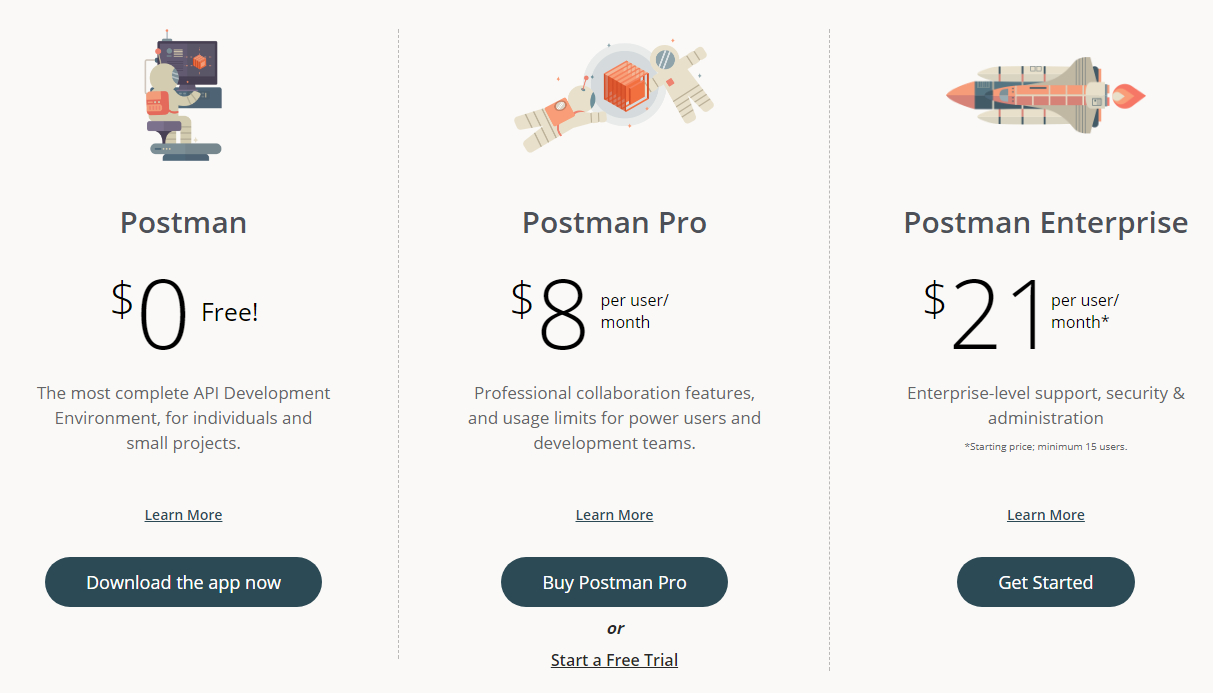Click the Enterprise-level support description text
Image resolution: width=1213 pixels, height=693 pixels.
coord(1046,405)
